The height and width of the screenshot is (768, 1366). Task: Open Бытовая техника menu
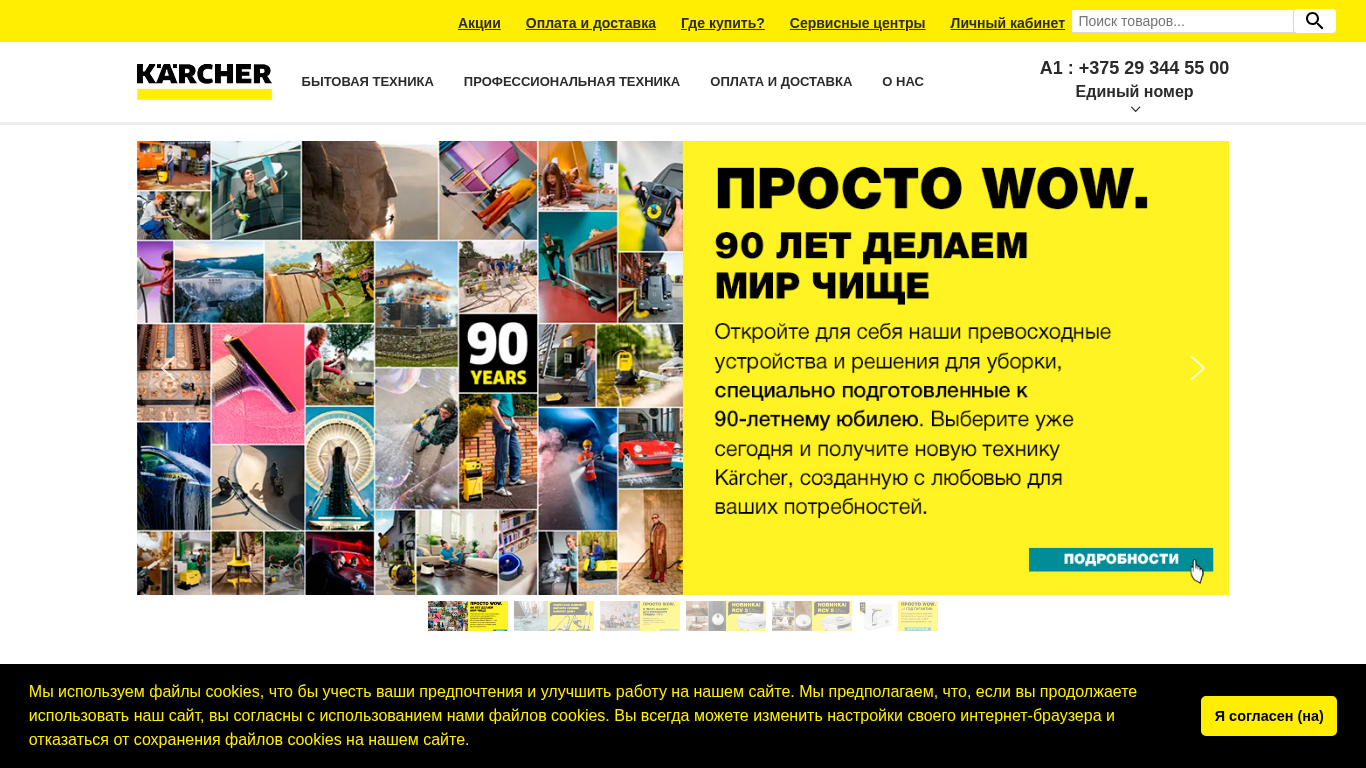[x=367, y=82]
